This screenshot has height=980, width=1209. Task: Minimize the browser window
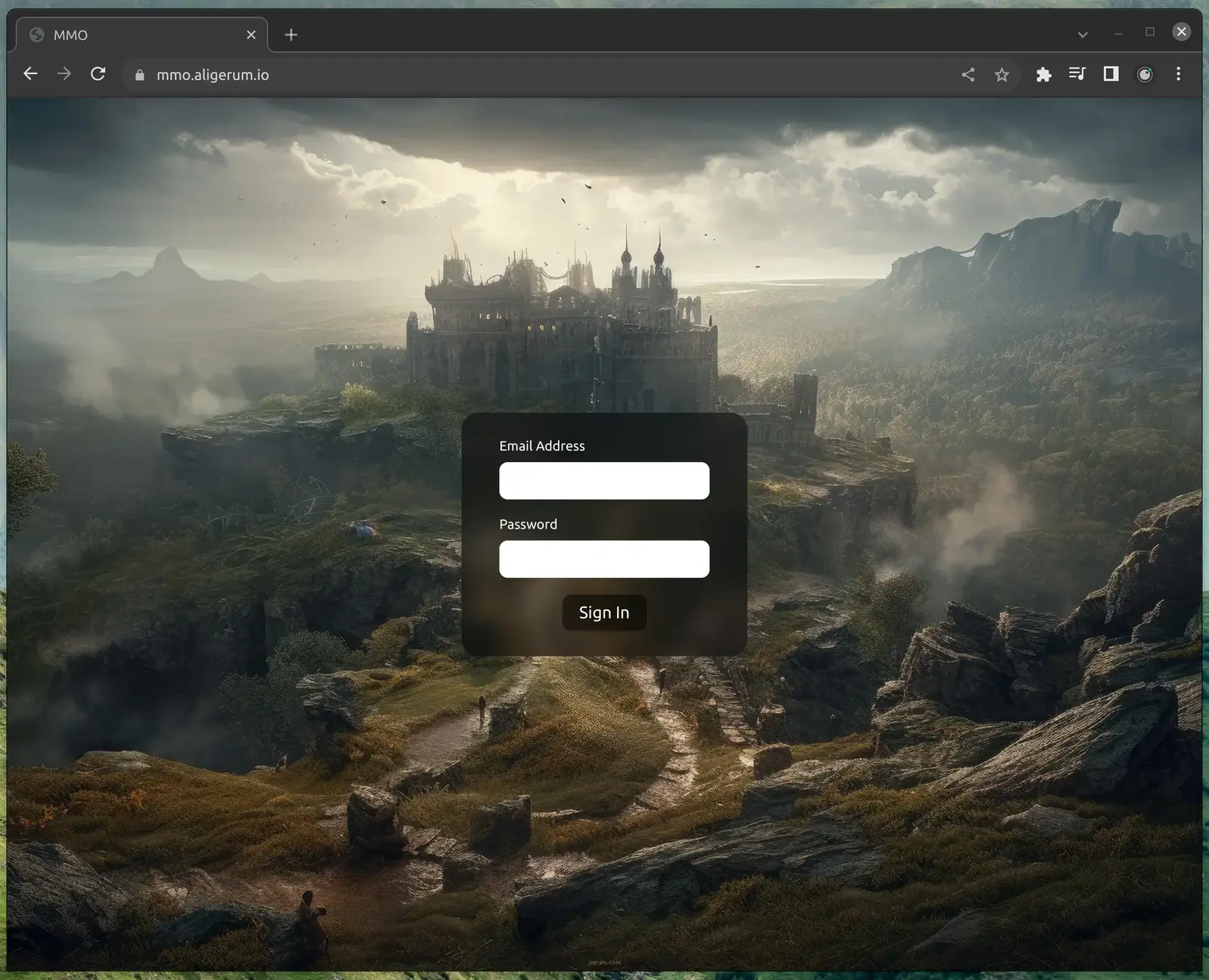pos(1118,33)
